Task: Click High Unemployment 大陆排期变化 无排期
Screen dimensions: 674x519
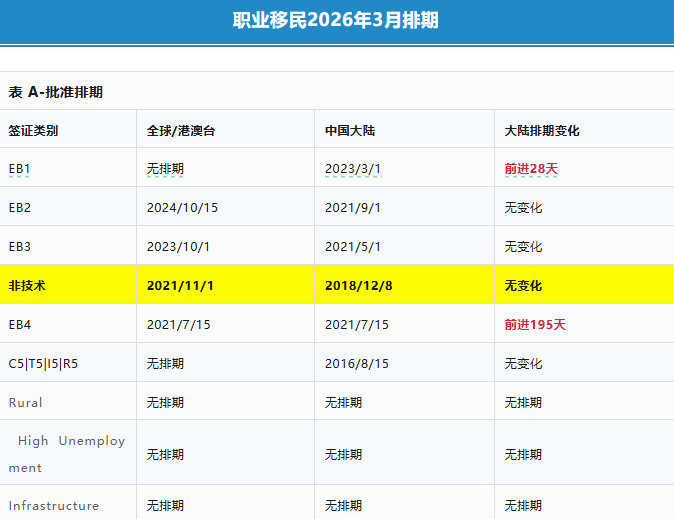Action: pyautogui.click(x=523, y=455)
